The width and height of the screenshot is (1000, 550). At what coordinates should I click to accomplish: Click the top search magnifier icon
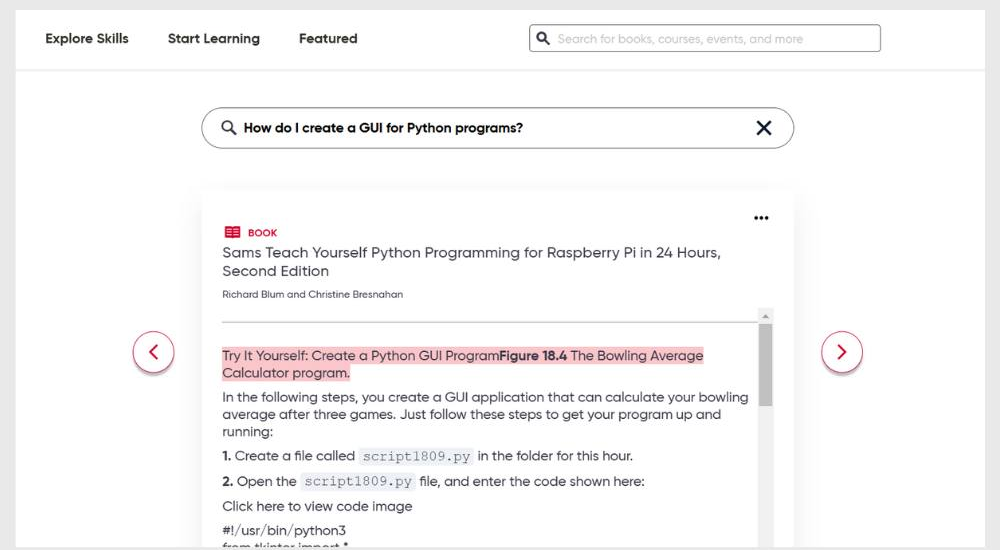click(x=543, y=38)
